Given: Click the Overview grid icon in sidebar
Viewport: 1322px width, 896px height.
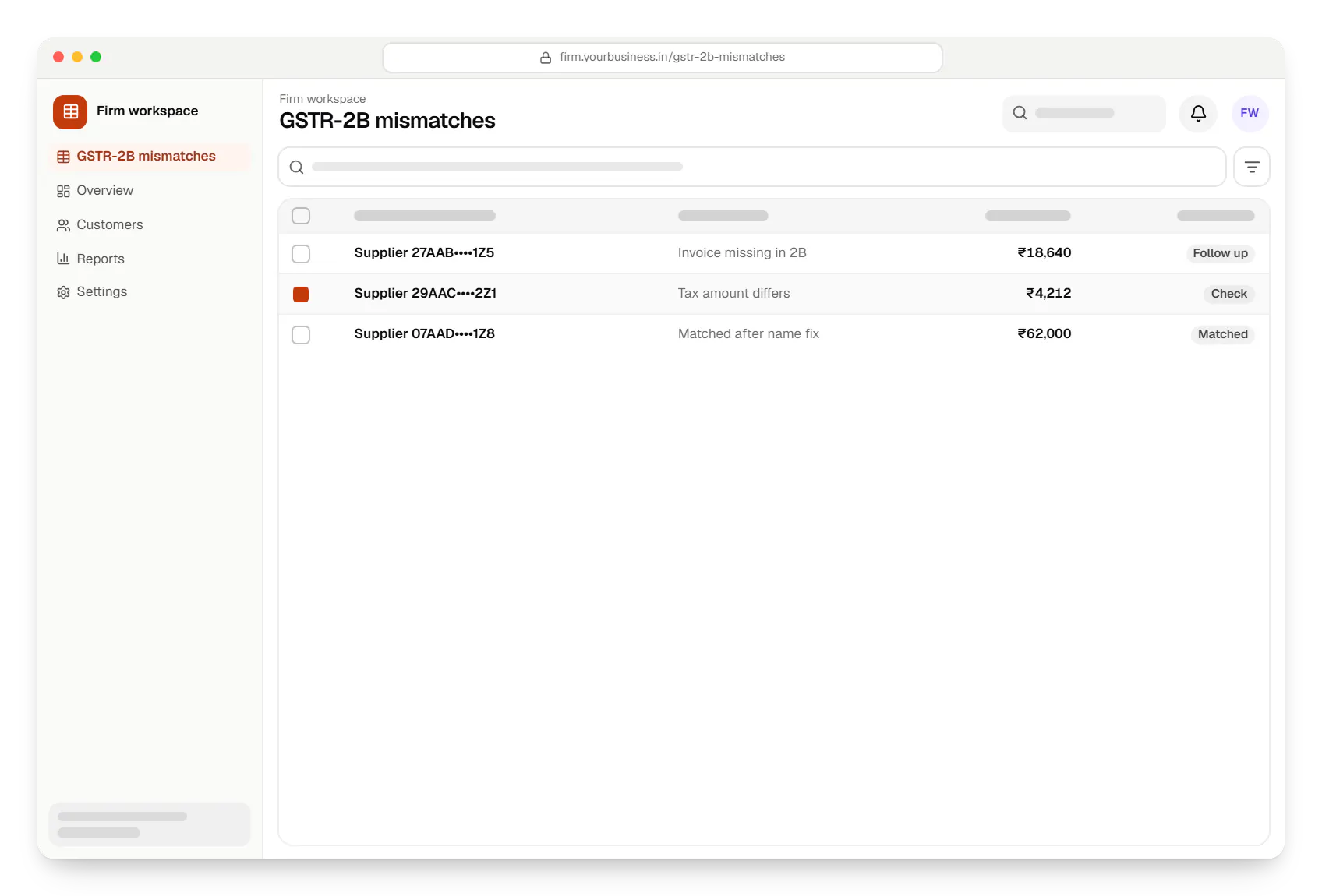Looking at the screenshot, I should 63,191.
